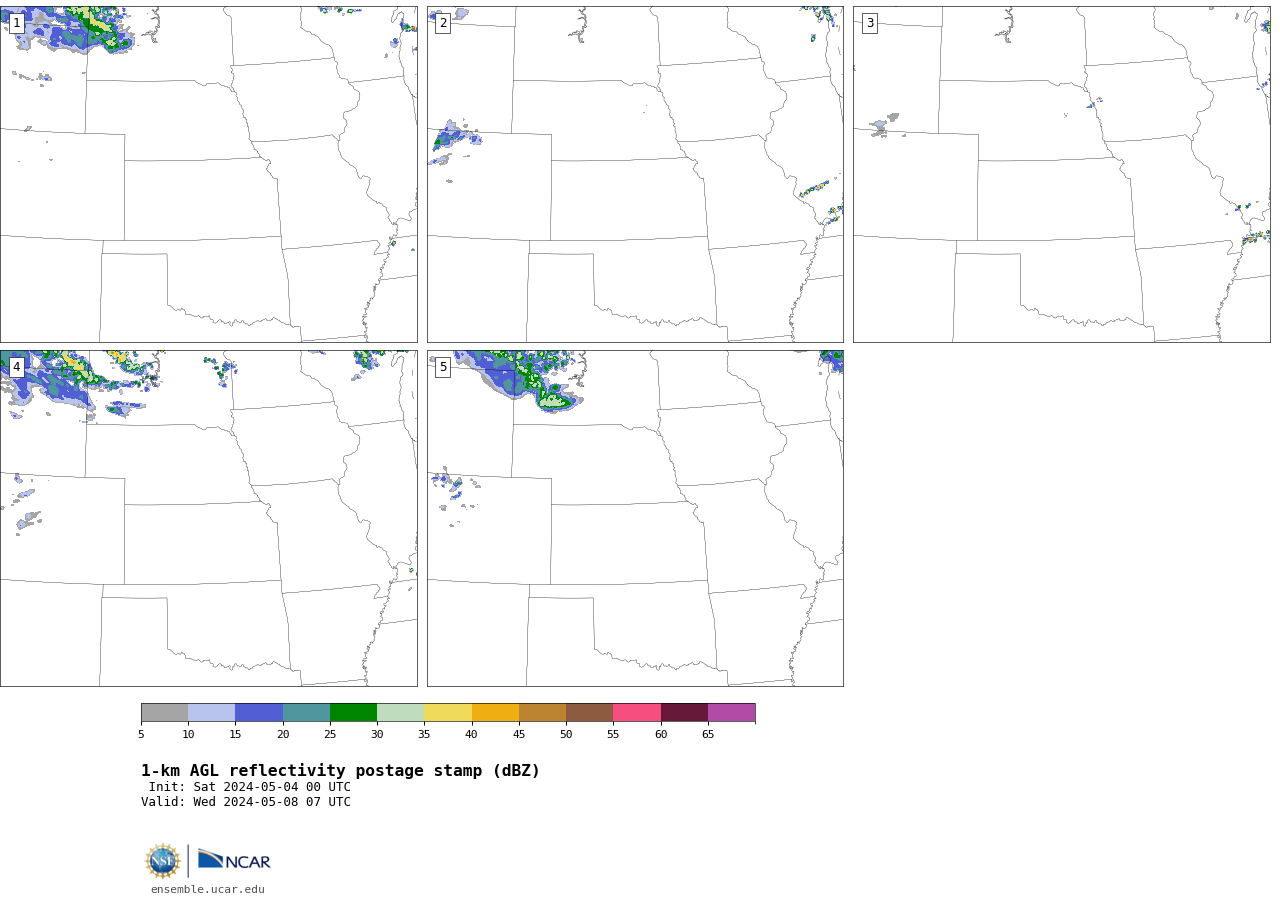Open ensemble member 2 reflectivity panel
The height and width of the screenshot is (901, 1280).
(x=635, y=175)
